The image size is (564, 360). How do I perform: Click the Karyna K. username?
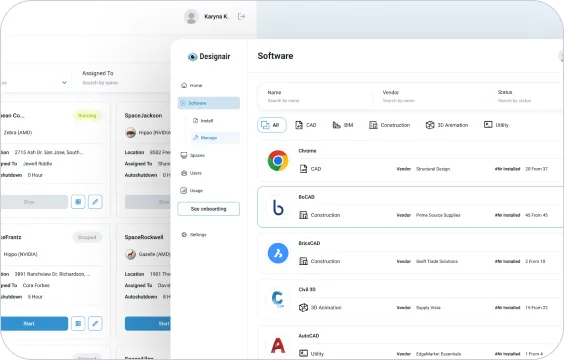216,17
